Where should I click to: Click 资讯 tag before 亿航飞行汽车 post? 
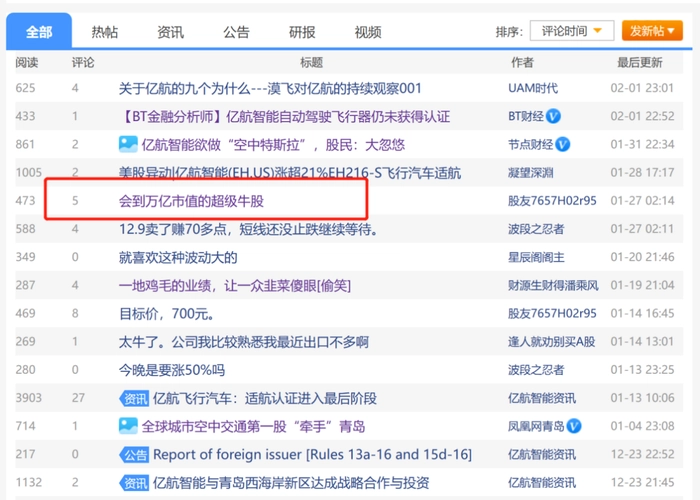[x=134, y=398]
